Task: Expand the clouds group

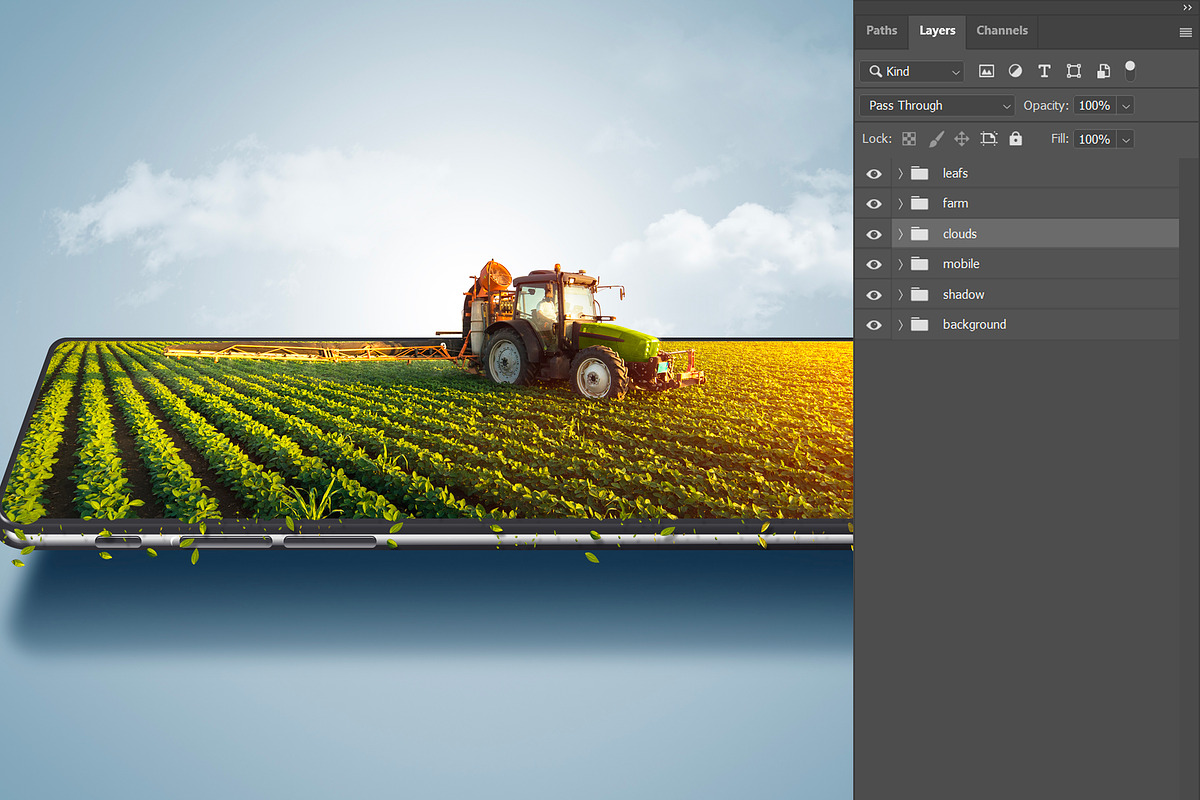Action: coord(900,234)
